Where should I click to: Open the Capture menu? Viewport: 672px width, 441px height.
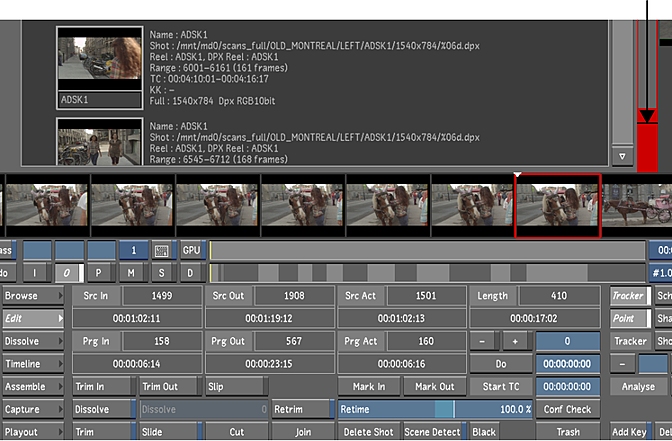tap(33, 409)
